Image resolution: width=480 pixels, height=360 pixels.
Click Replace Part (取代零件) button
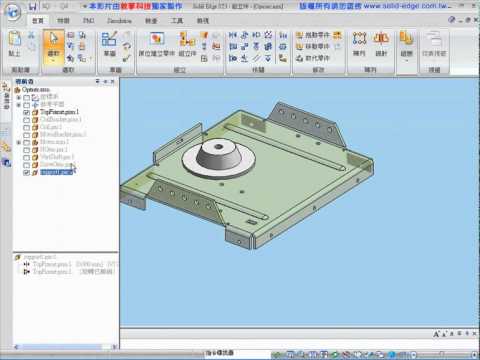point(313,58)
